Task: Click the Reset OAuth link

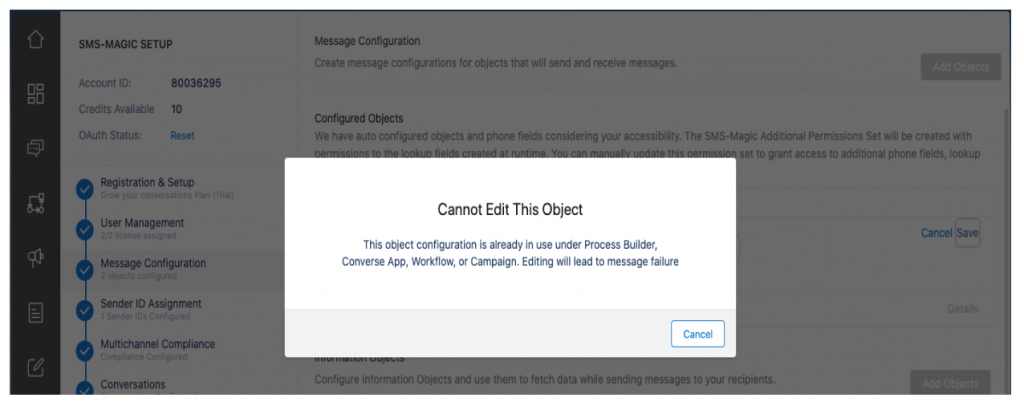Action: click(182, 136)
